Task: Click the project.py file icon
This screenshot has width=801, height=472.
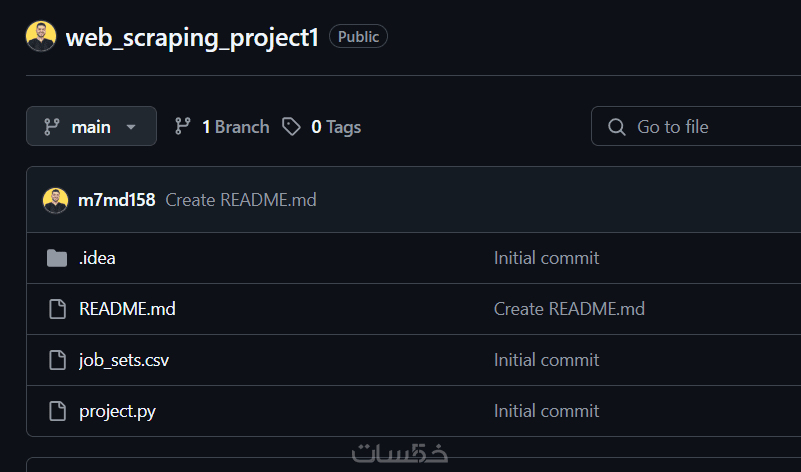Action: (57, 411)
